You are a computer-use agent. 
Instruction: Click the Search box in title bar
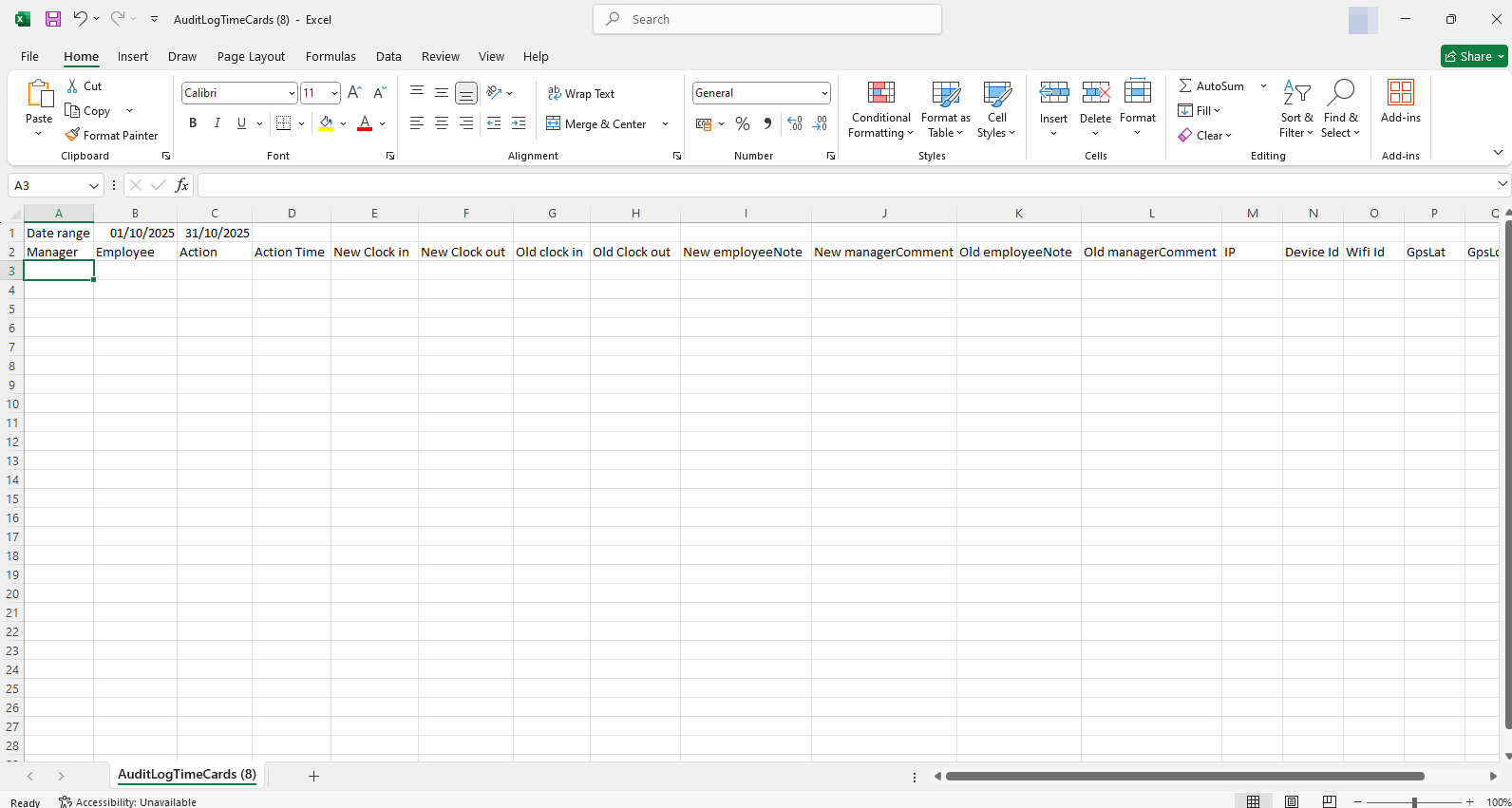pos(767,19)
